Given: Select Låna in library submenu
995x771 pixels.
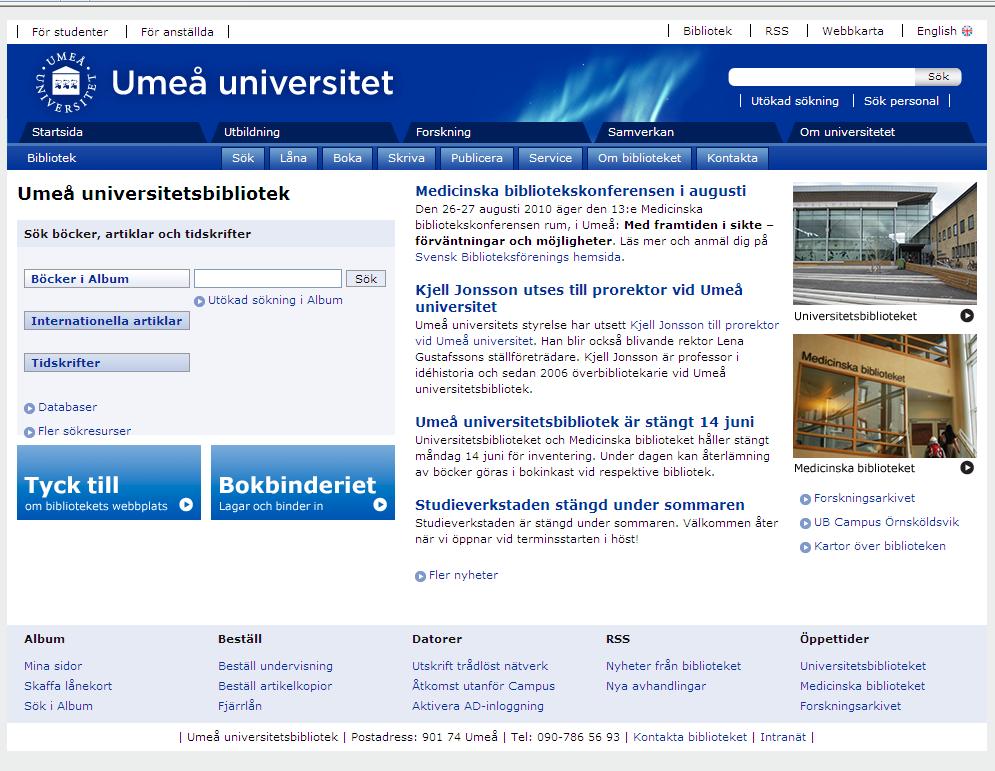Looking at the screenshot, I should (x=293, y=158).
